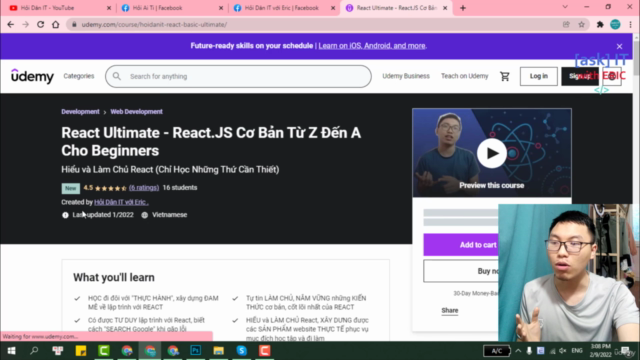Switch to Hỏi Dân IT với Eric Facebook tab
Viewport: 640px width, 360px height.
pos(284,8)
